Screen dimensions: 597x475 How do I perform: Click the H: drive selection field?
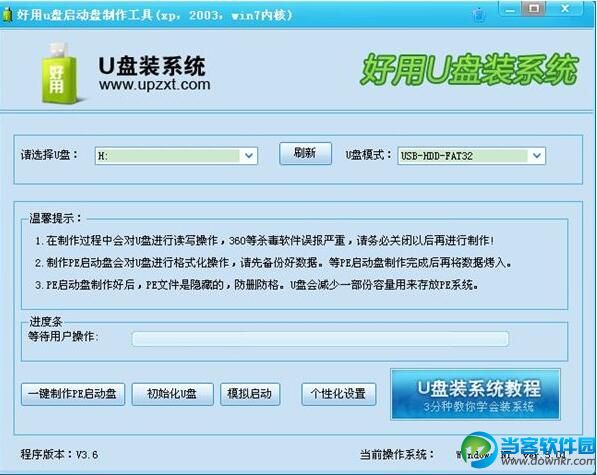(x=176, y=156)
